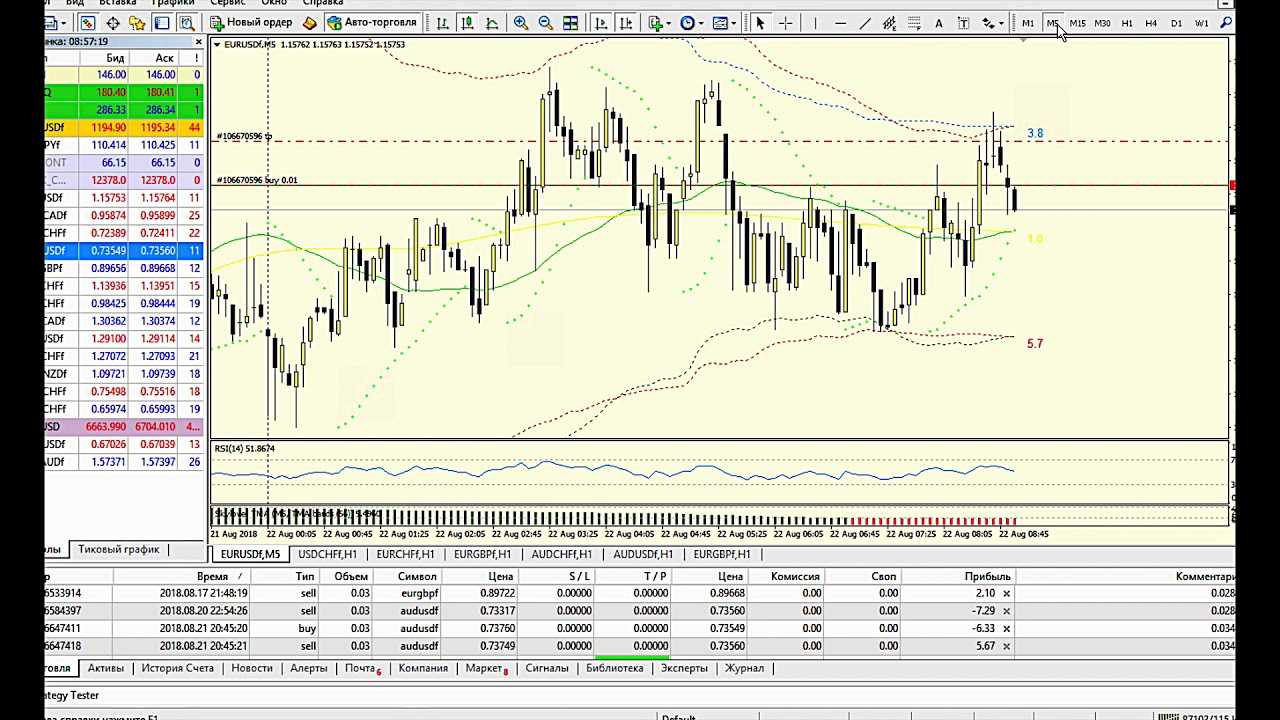Open the Журнал tab
Screen dimensions: 1280x720
[744, 668]
